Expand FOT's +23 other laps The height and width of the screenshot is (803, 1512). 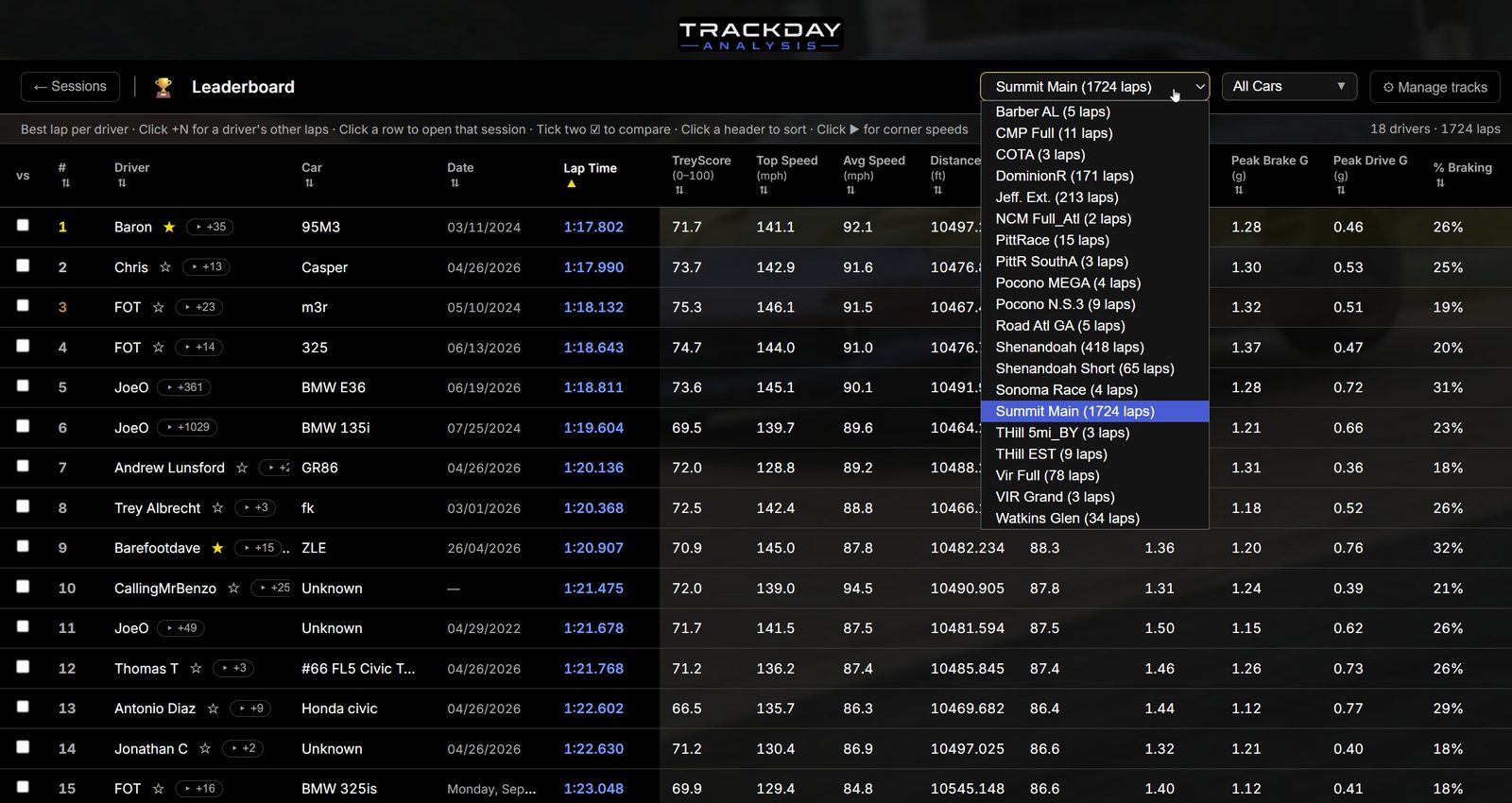pyautogui.click(x=199, y=307)
